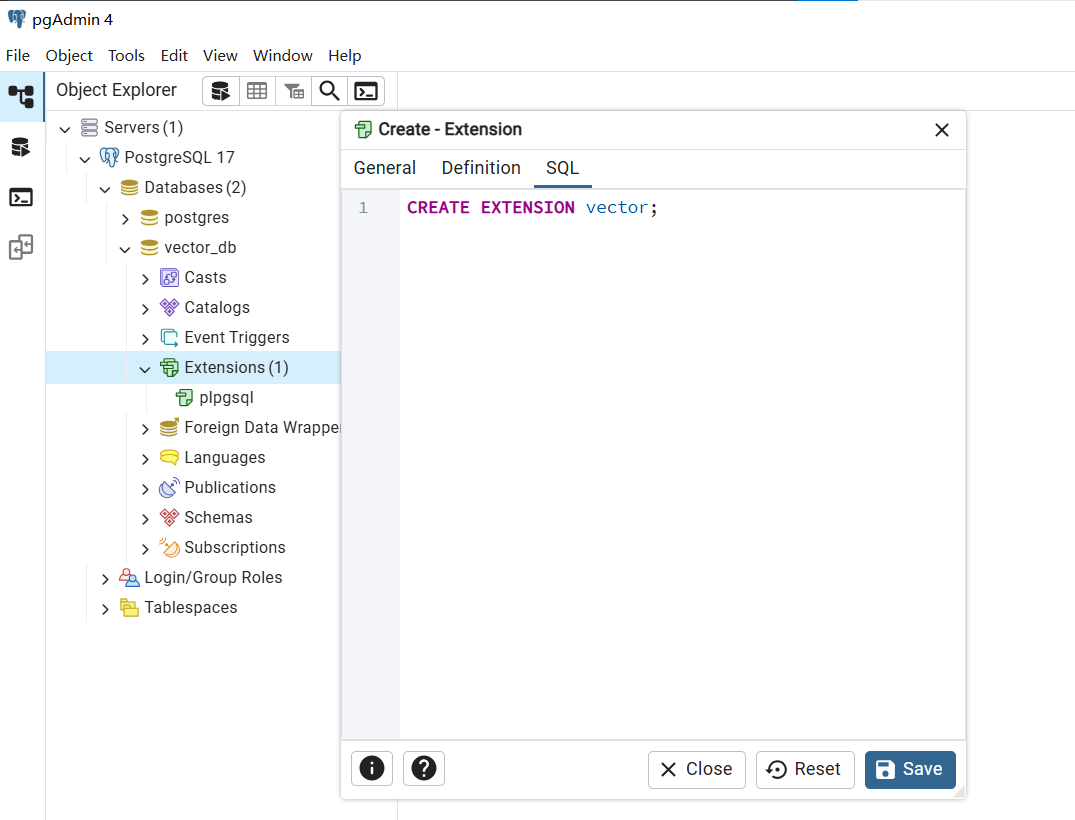This screenshot has width=1075, height=820.
Task: Collapse the PostgreSQL 17 node
Action: (85, 159)
